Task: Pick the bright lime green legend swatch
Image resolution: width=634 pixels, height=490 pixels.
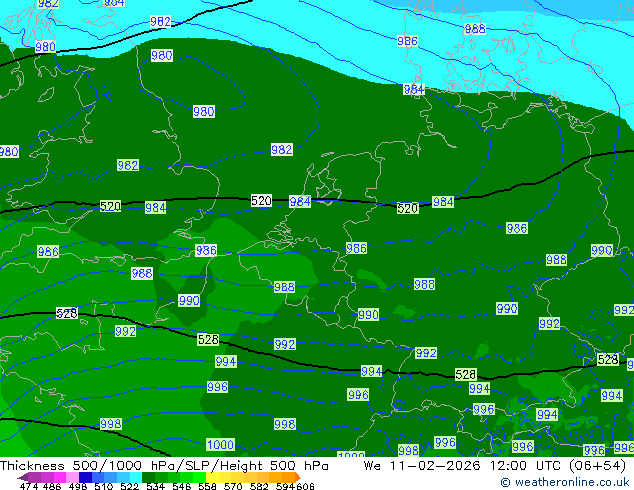Action: click(x=199, y=477)
